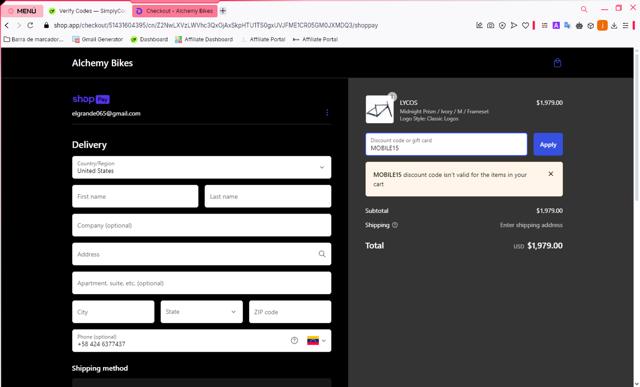
Task: Click the phone help question-mark icon
Action: pos(294,340)
